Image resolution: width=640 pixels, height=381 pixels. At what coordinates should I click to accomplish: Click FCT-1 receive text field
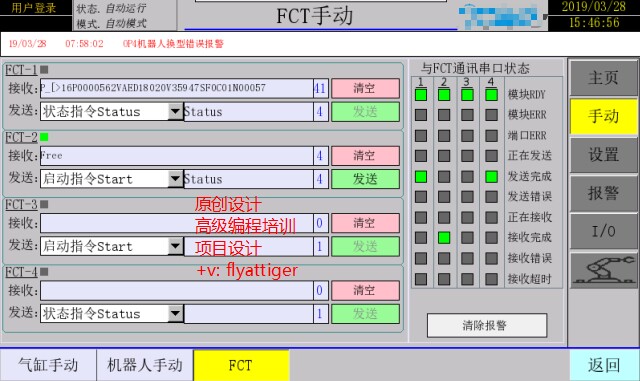177,88
